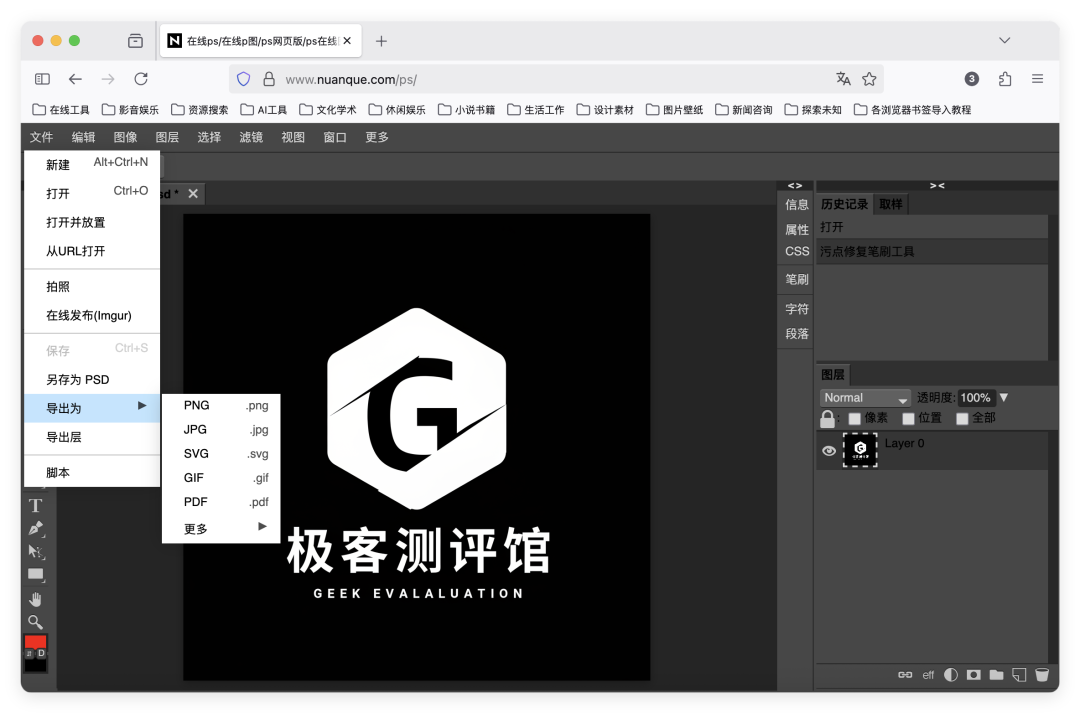This screenshot has width=1080, height=713.
Task: Open the 信息 side panel
Action: (x=797, y=205)
